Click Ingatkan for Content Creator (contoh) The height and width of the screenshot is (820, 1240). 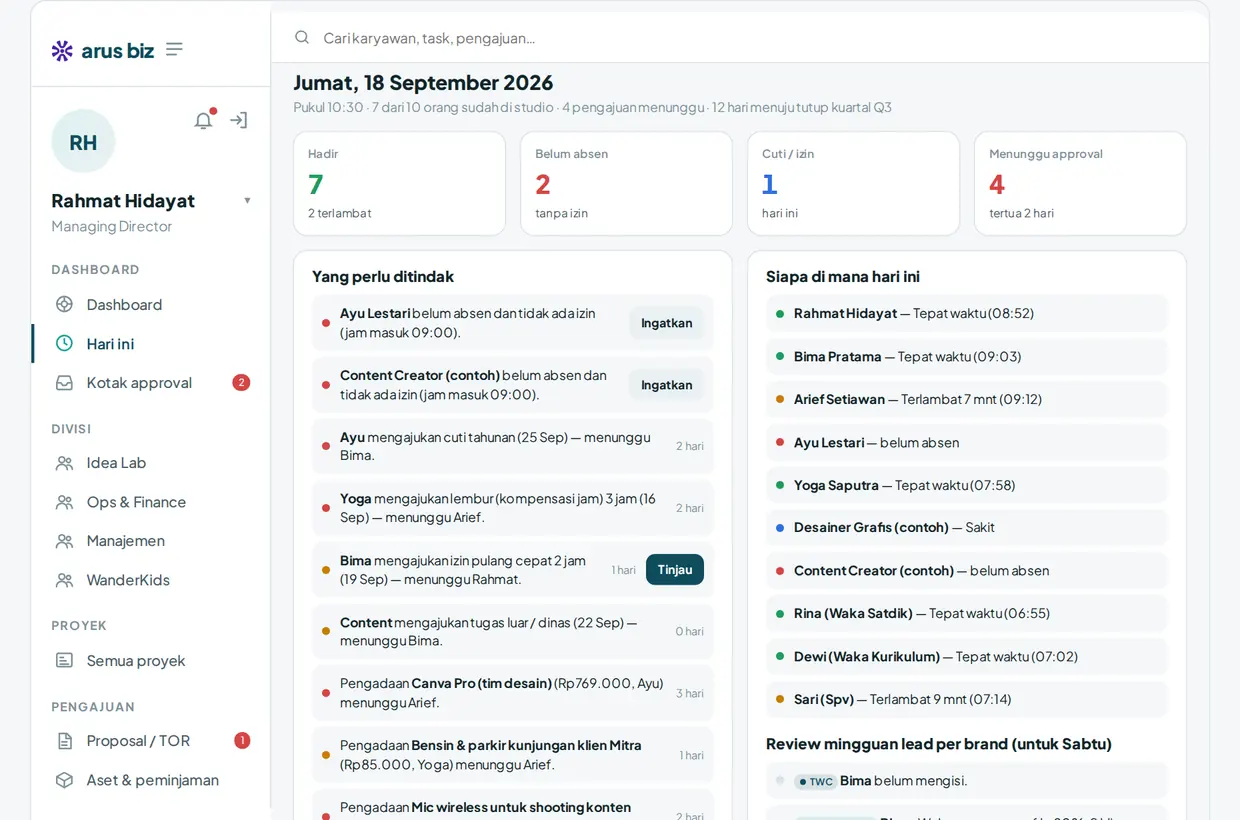(x=667, y=385)
